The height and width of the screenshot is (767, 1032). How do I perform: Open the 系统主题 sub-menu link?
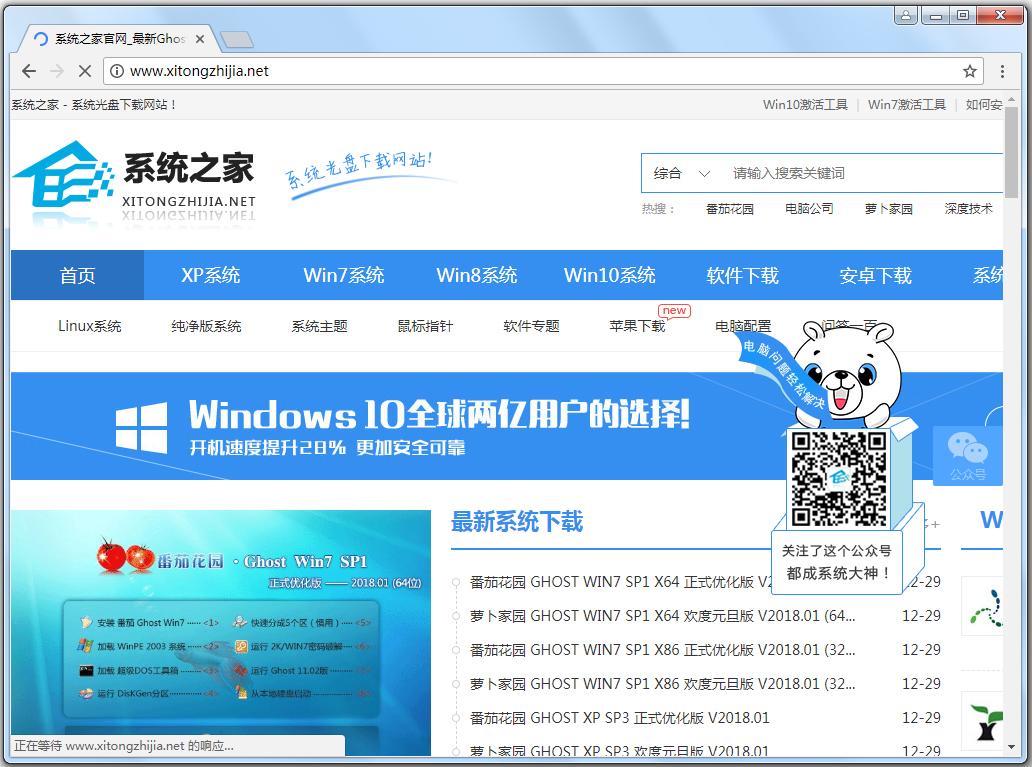319,326
